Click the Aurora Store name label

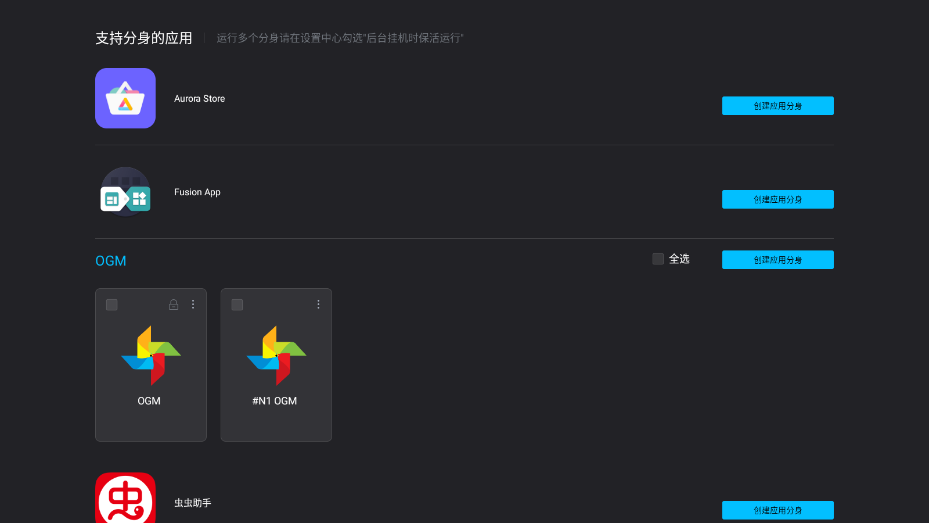[x=200, y=99]
